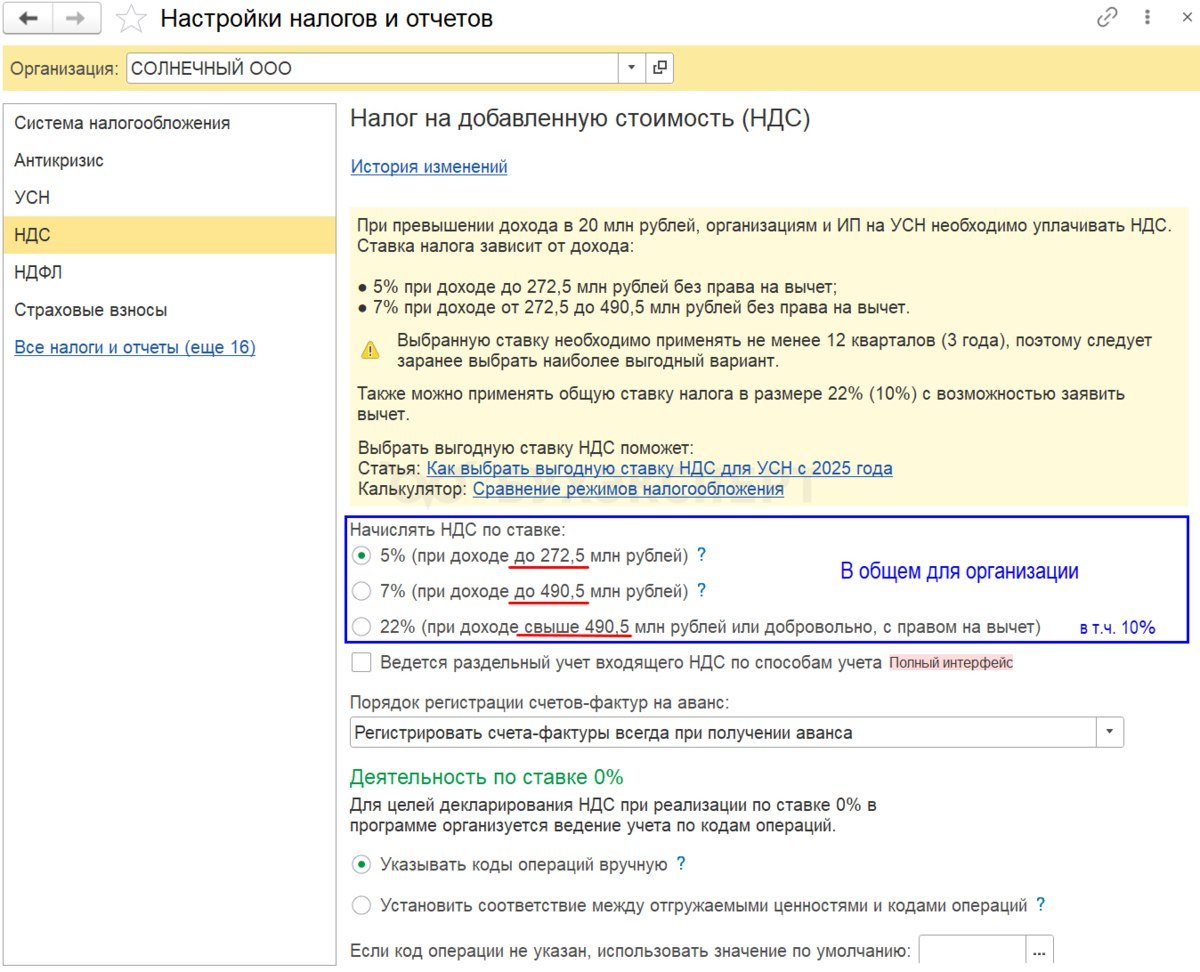Open Система налогообложения section
The width and height of the screenshot is (1200, 972).
170,123
